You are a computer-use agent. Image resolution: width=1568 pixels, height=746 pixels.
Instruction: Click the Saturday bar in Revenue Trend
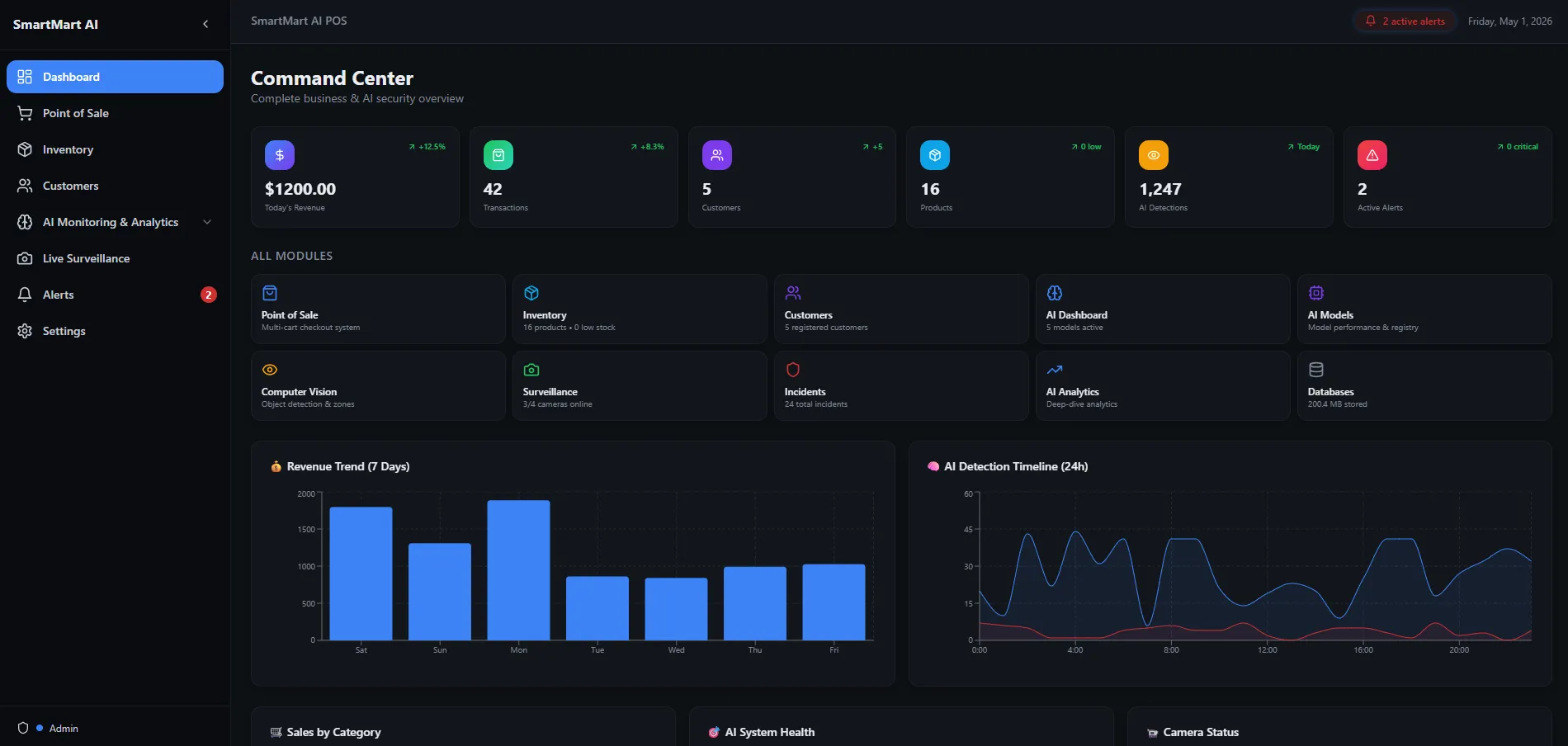361,574
